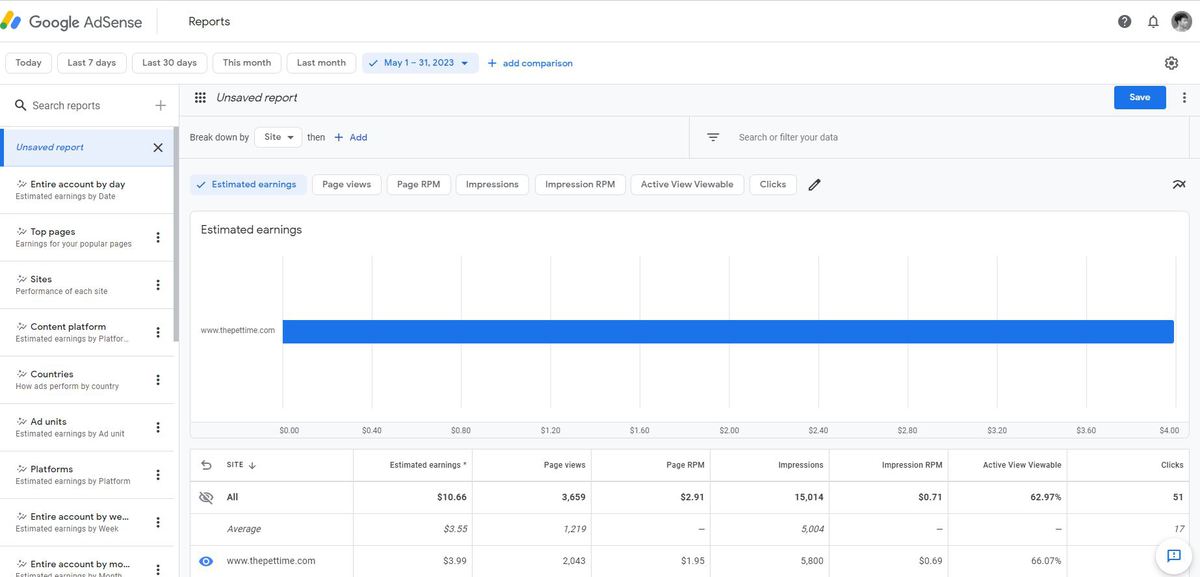The height and width of the screenshot is (577, 1200).
Task: Open the Help question mark icon
Action: (1125, 21)
